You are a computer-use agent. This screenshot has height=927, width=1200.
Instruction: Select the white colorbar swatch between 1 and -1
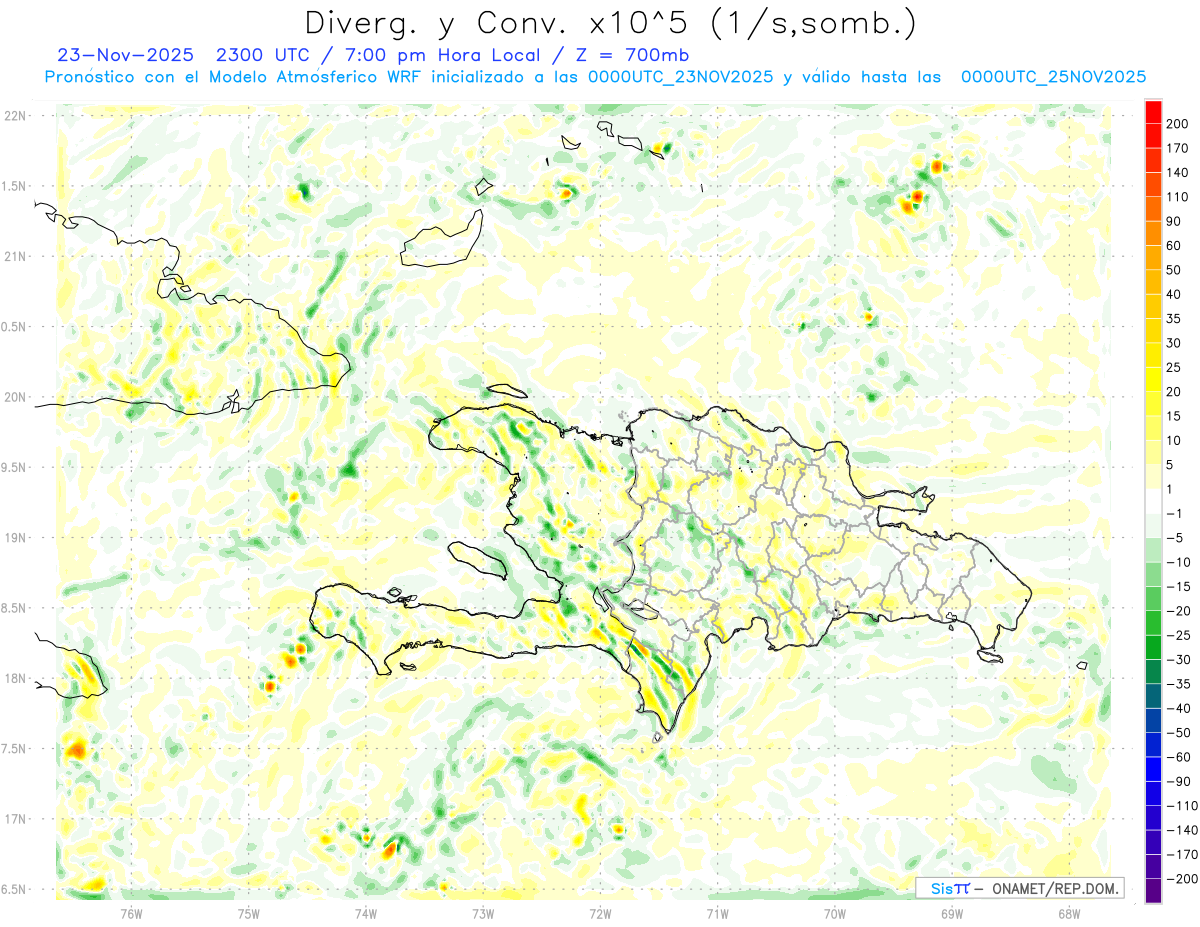(1153, 501)
